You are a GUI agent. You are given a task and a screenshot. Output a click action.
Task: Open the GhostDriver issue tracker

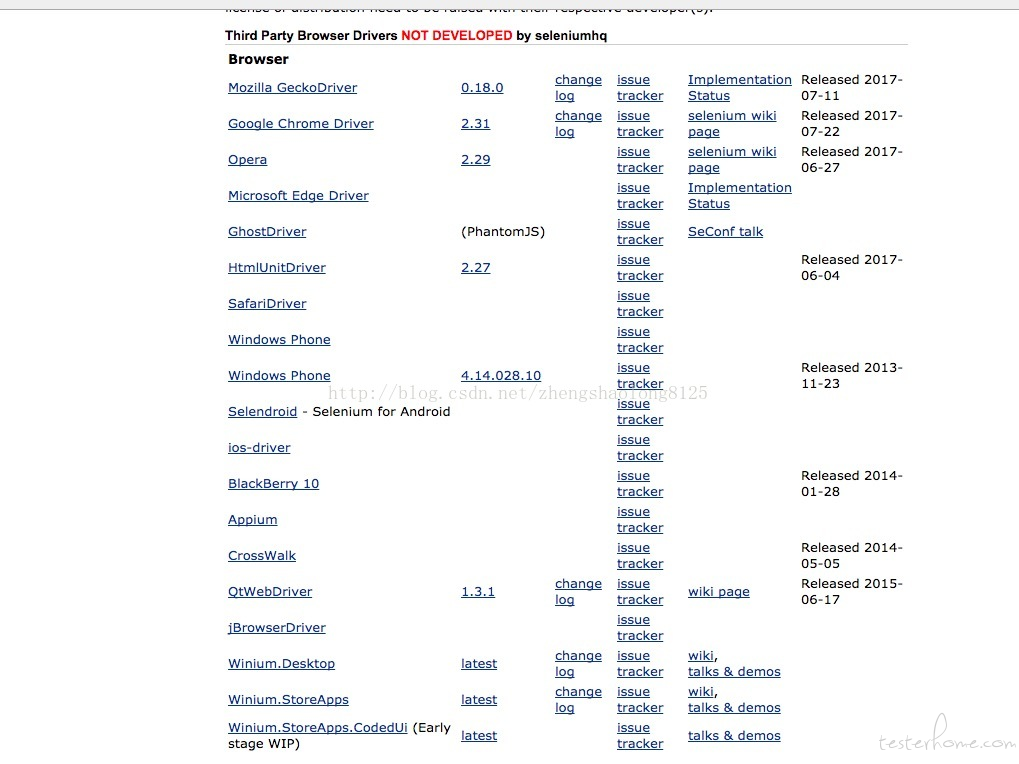(x=640, y=232)
